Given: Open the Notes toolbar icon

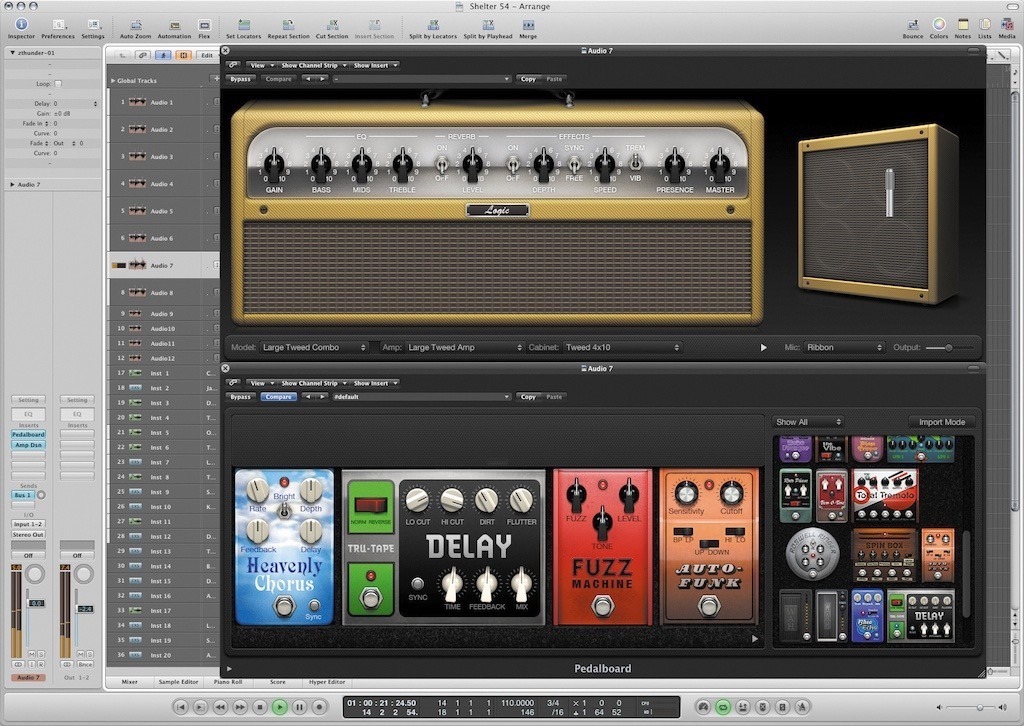Looking at the screenshot, I should [x=963, y=25].
